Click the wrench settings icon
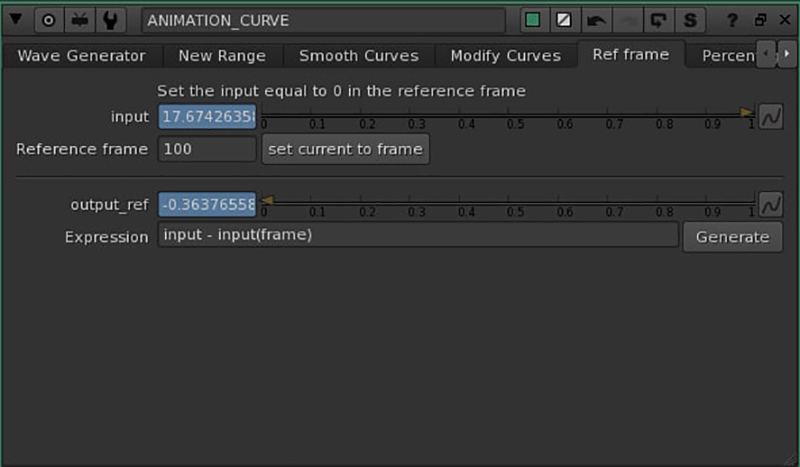The height and width of the screenshot is (467, 800). [x=110, y=20]
